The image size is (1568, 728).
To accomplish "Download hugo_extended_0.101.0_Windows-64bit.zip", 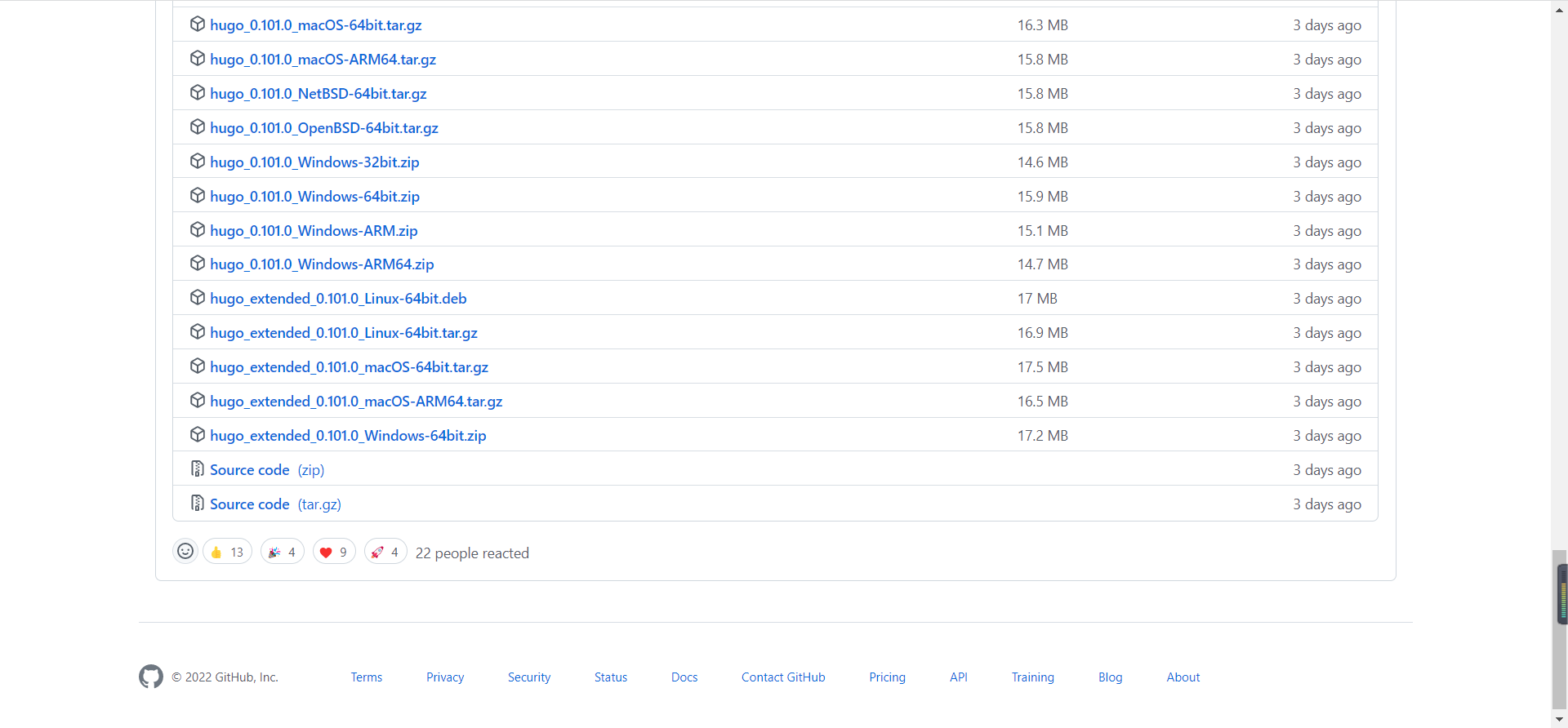I will [348, 436].
